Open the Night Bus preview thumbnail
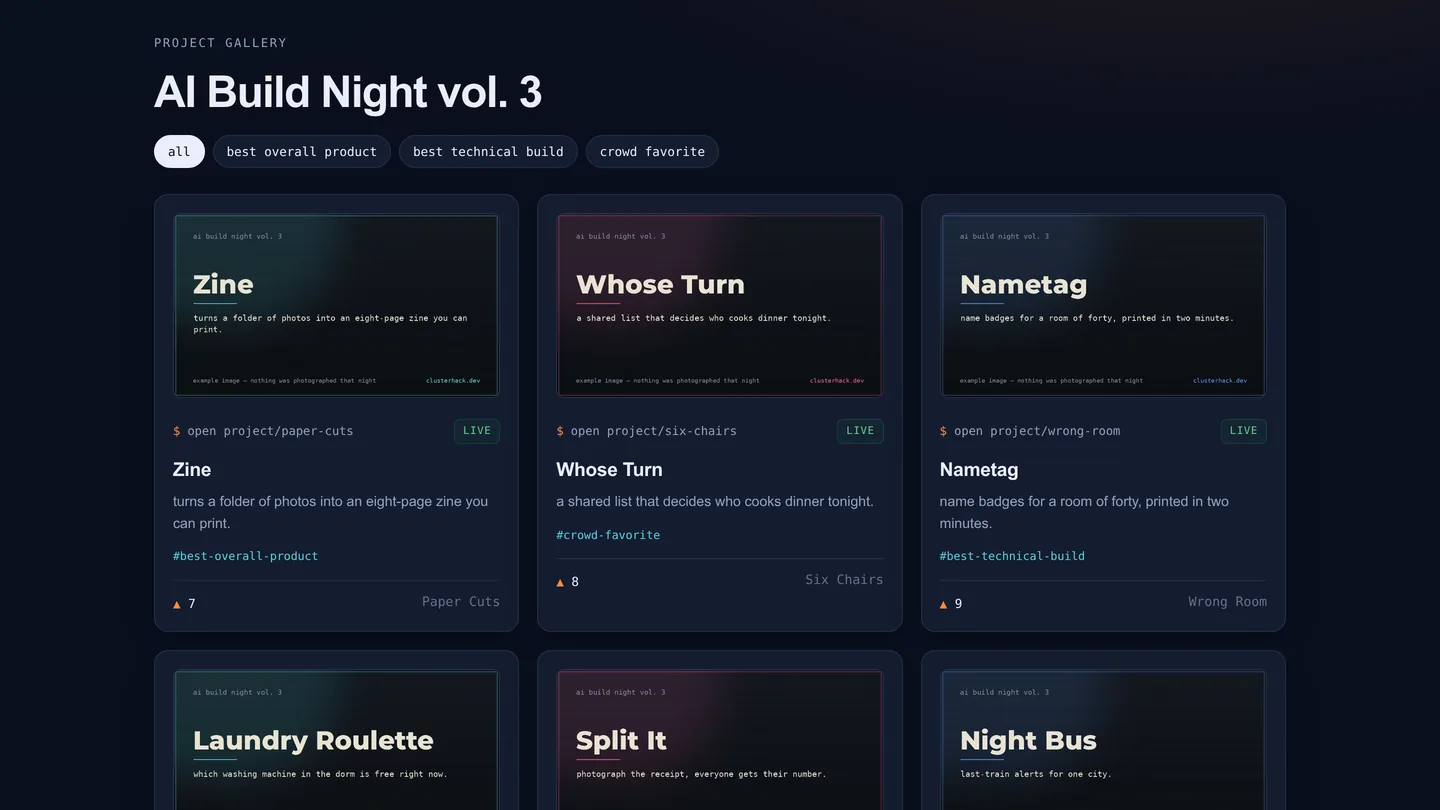Screen dimensions: 1440x810 pyautogui.click(x=1103, y=740)
